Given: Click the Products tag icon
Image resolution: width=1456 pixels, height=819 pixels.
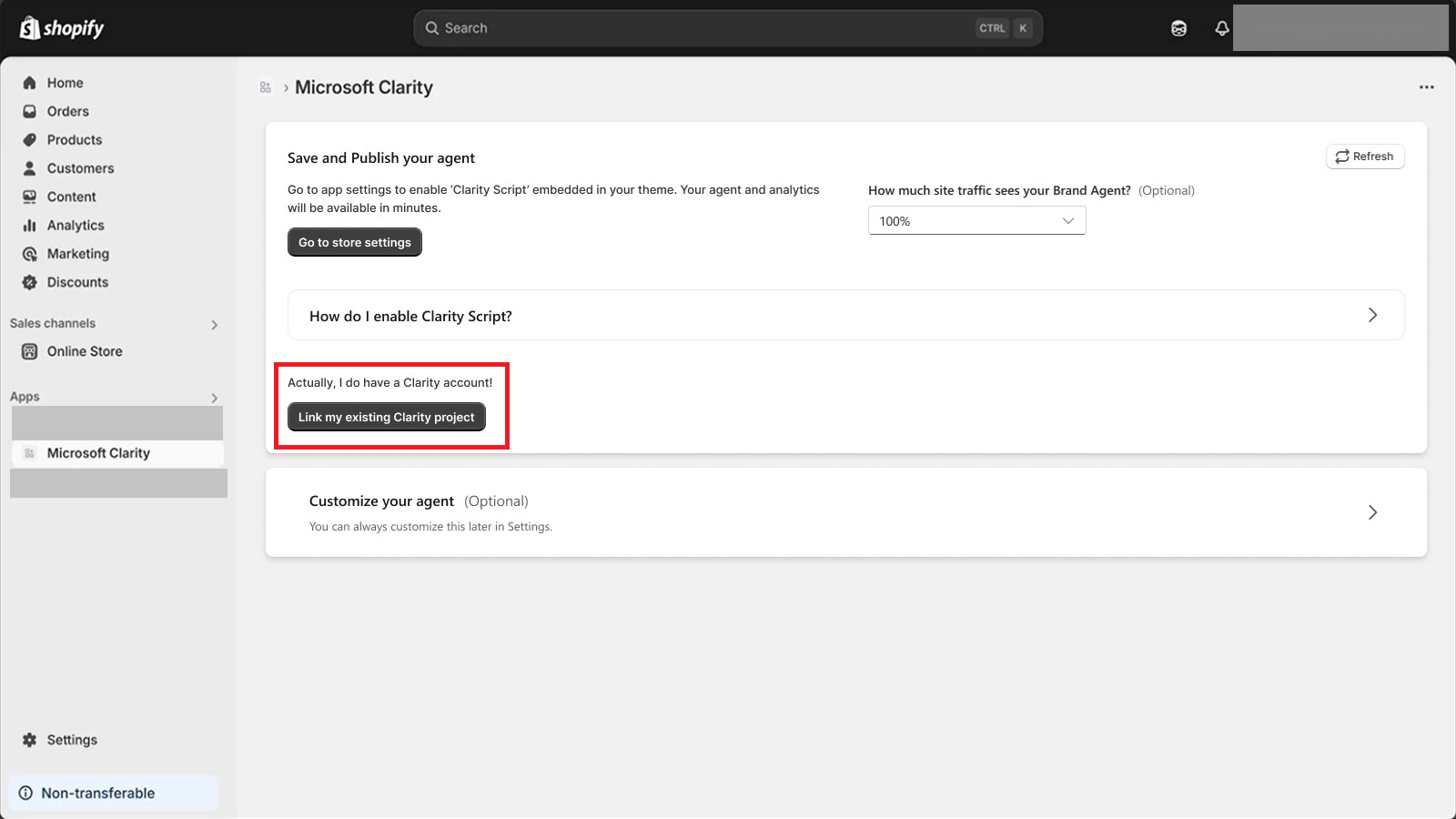Looking at the screenshot, I should click(29, 140).
